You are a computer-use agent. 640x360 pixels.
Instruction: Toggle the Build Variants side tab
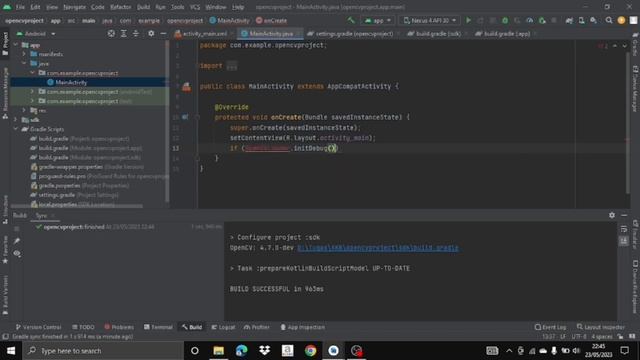pos(5,295)
